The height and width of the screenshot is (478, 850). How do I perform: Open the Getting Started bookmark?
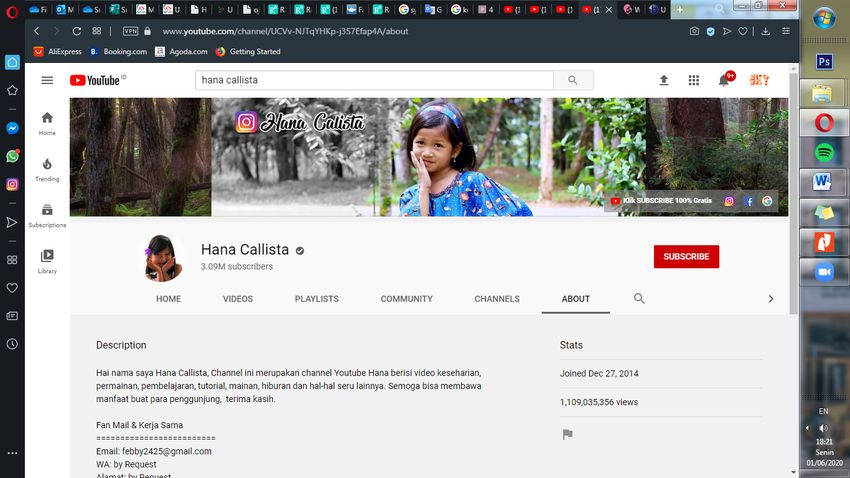click(x=248, y=51)
